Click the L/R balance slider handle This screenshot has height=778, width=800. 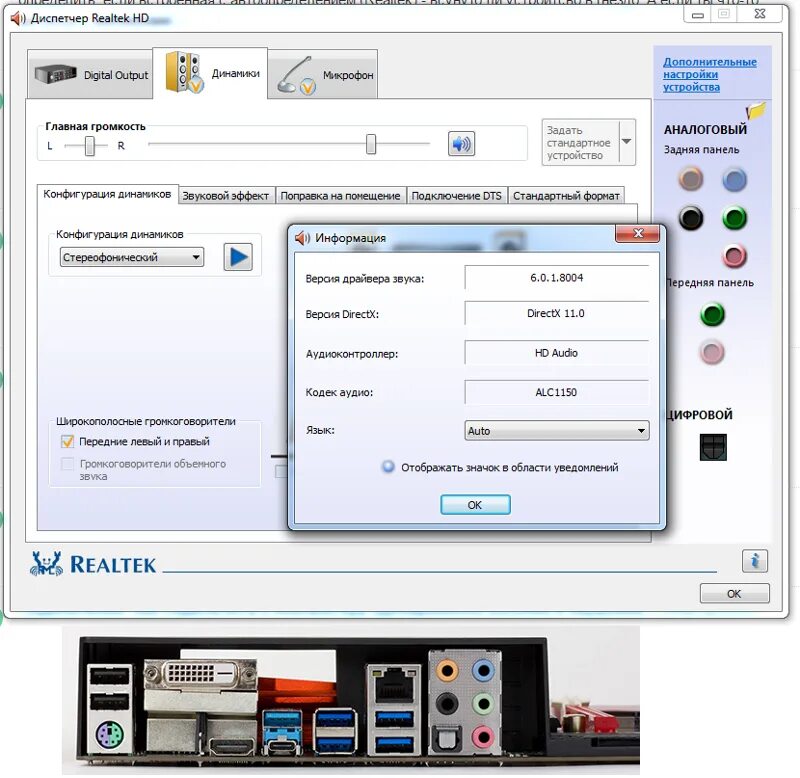click(x=90, y=146)
